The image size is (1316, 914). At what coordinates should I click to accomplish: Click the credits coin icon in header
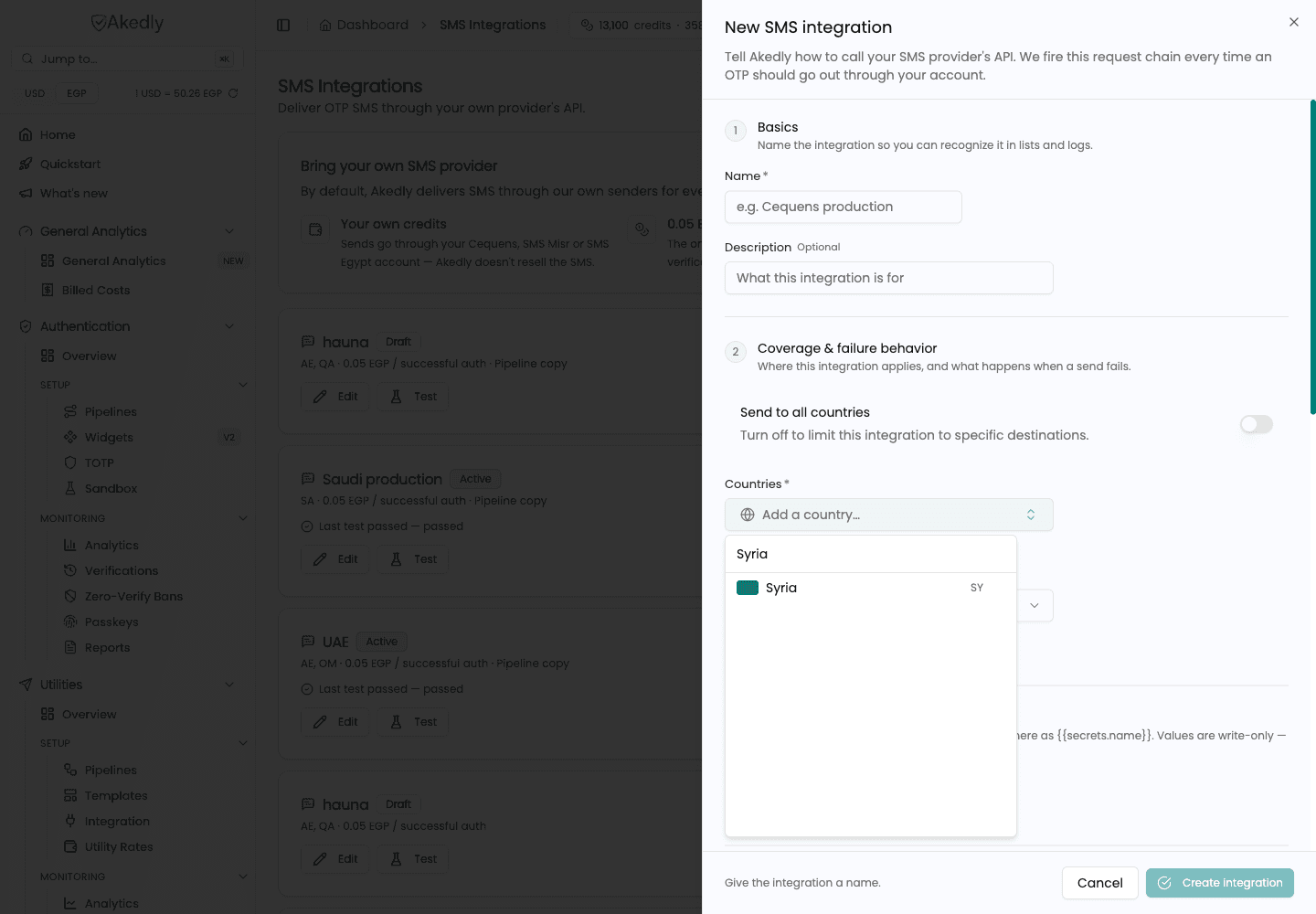click(587, 25)
